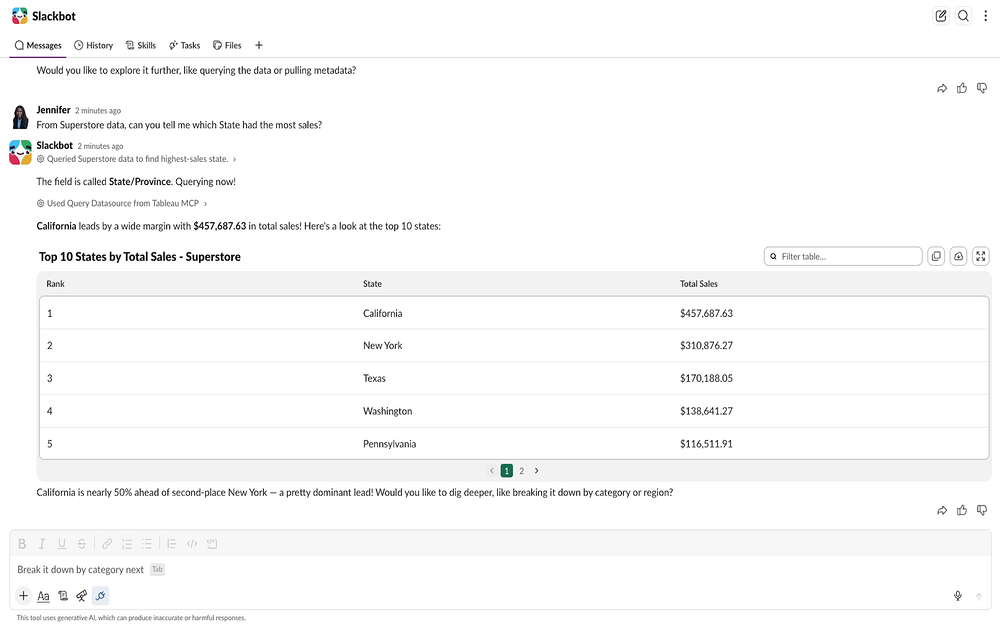1000x625 pixels.
Task: Select table page 1
Action: coord(506,471)
